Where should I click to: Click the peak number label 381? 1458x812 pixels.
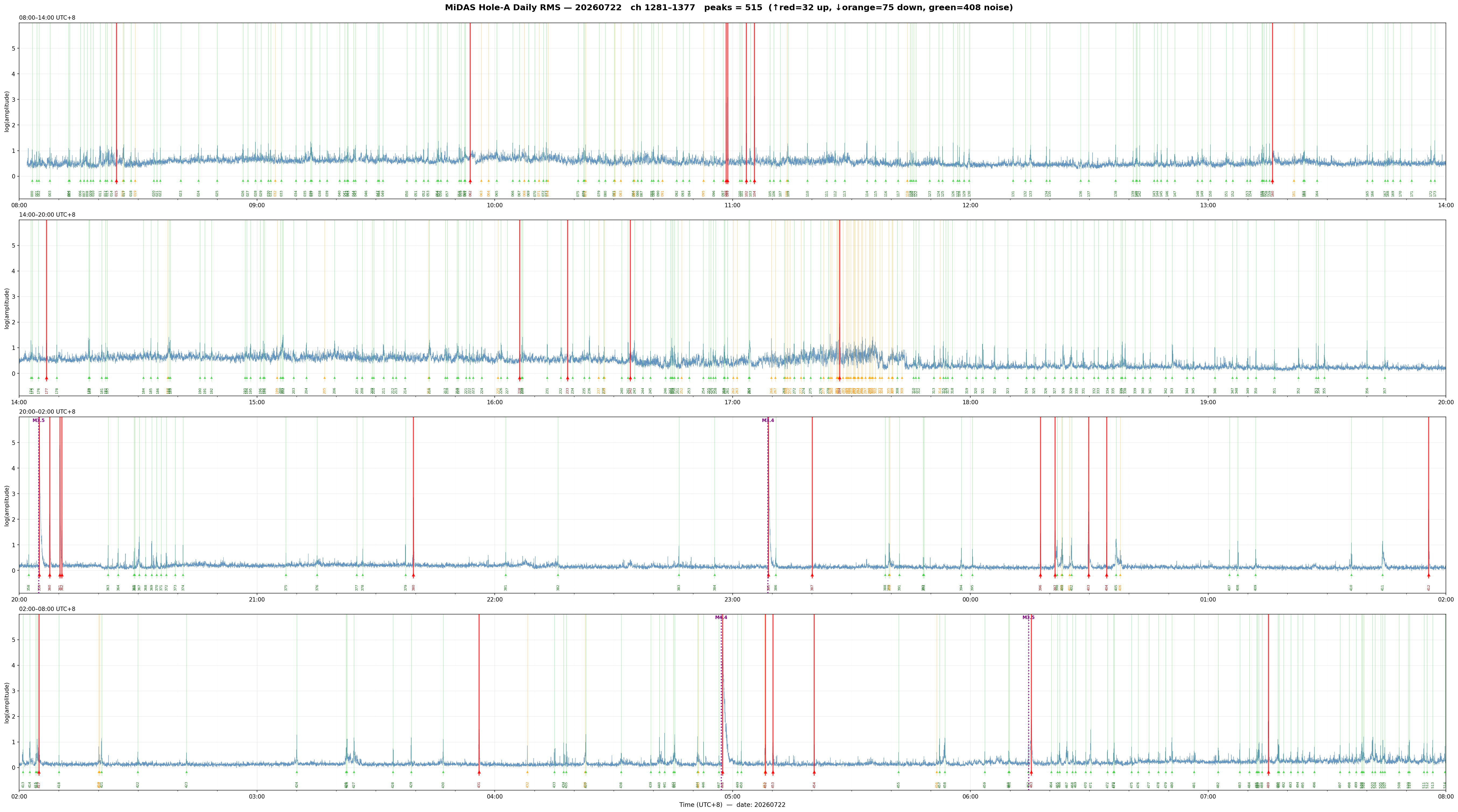[x=505, y=587]
